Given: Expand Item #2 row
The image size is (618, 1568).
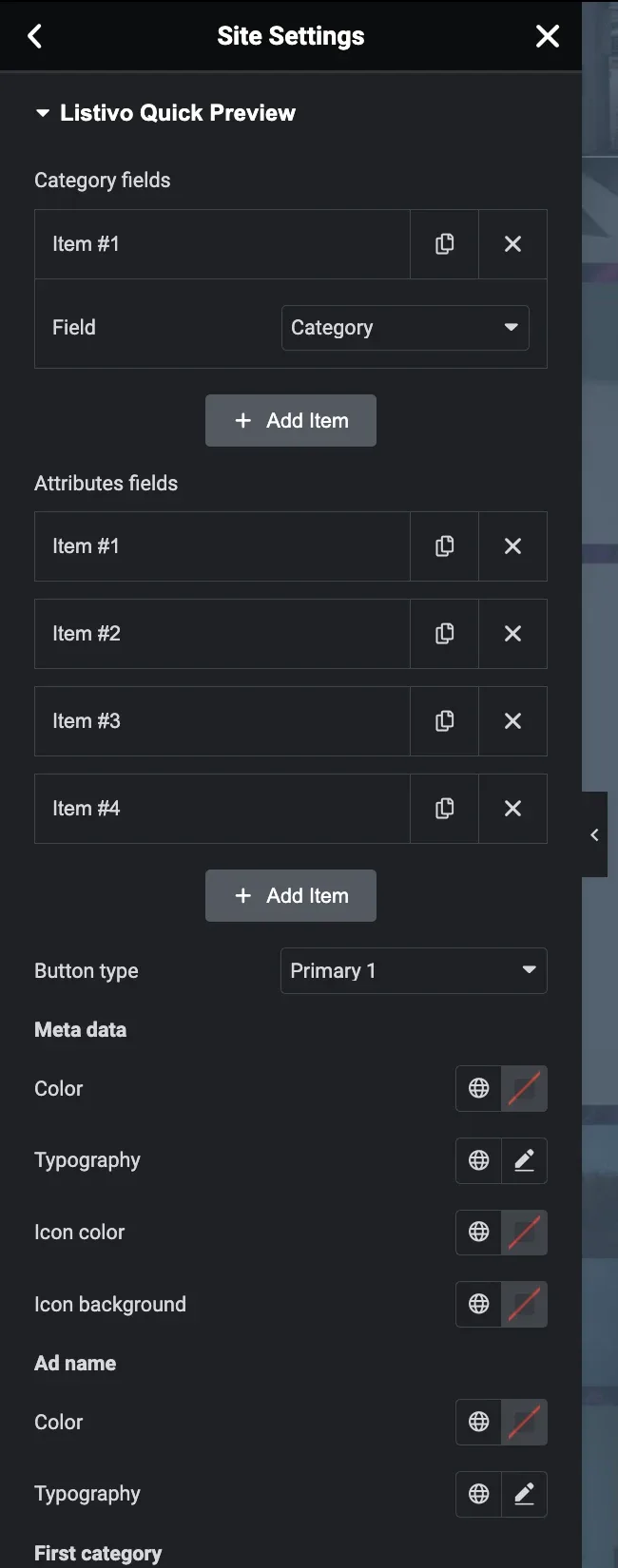Looking at the screenshot, I should pyautogui.click(x=222, y=634).
